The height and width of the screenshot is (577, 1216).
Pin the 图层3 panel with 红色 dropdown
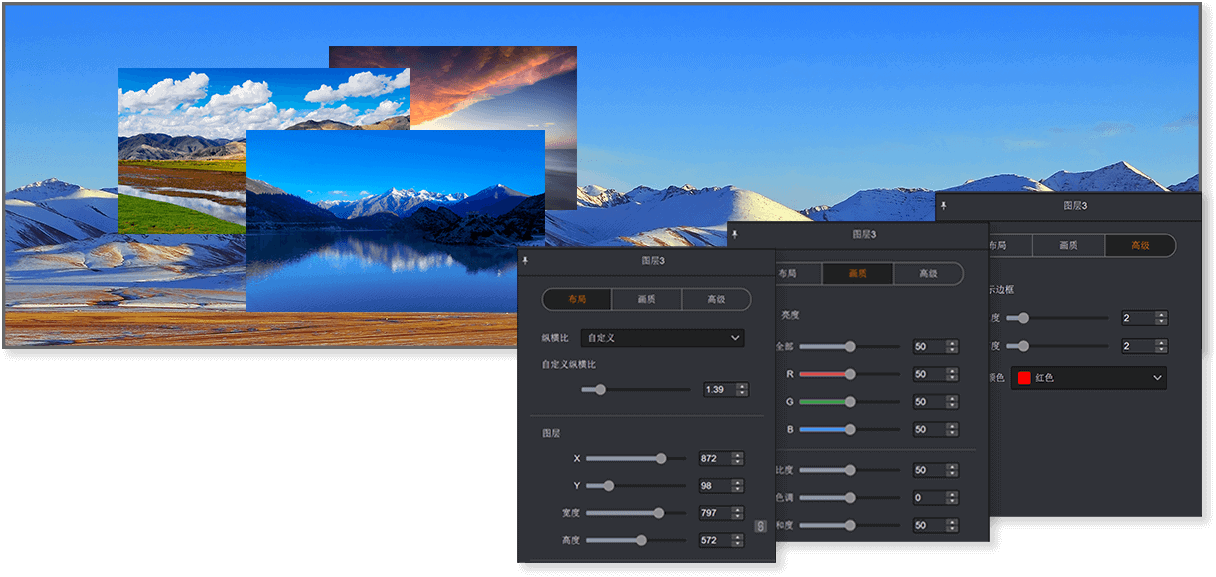click(x=944, y=205)
